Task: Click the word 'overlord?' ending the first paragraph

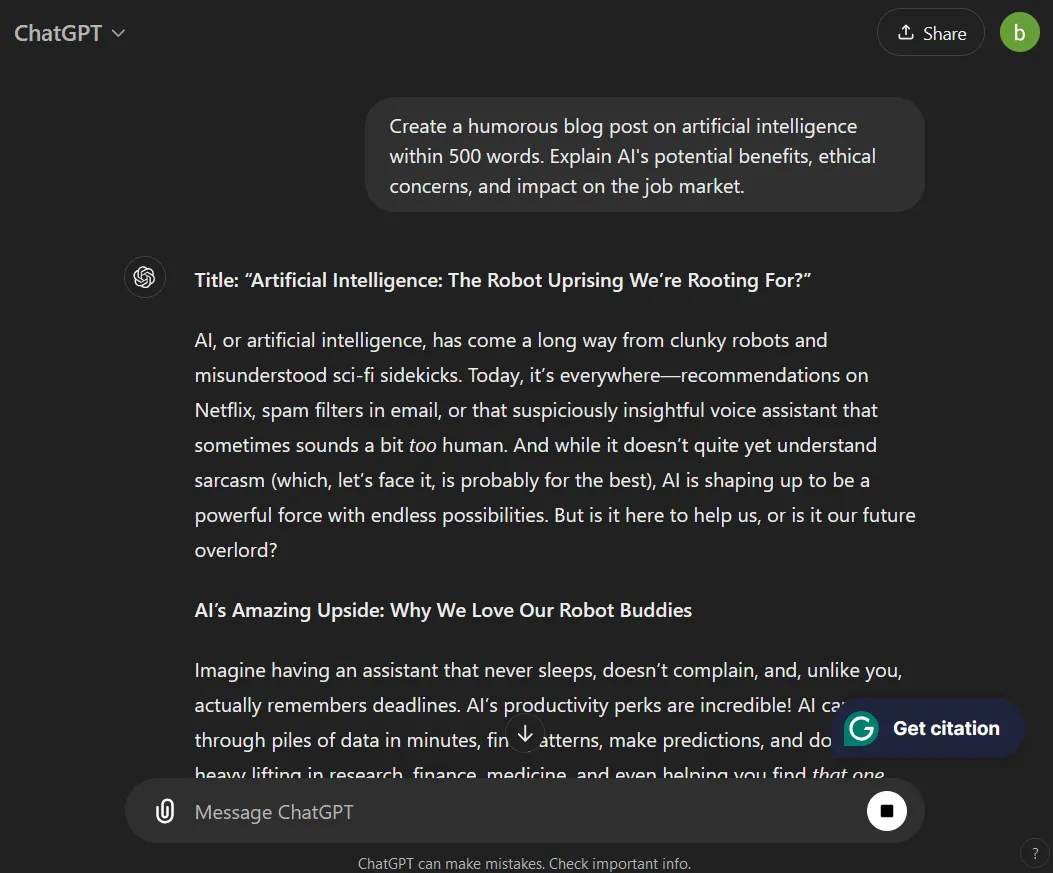Action: [x=236, y=550]
